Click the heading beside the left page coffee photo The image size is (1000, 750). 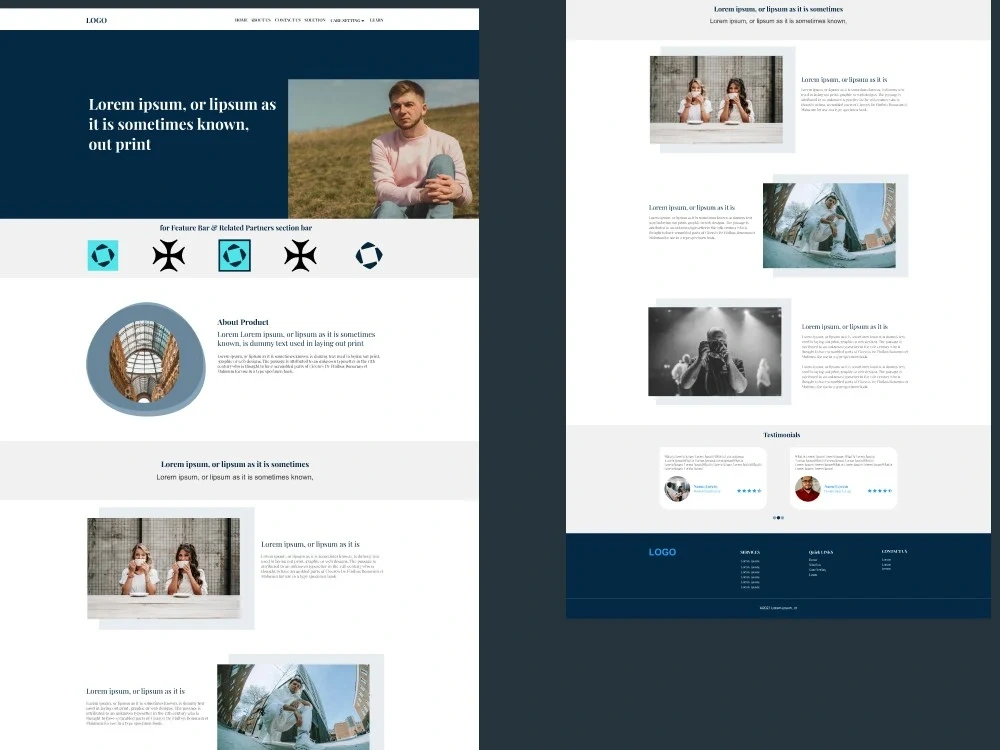(x=311, y=544)
